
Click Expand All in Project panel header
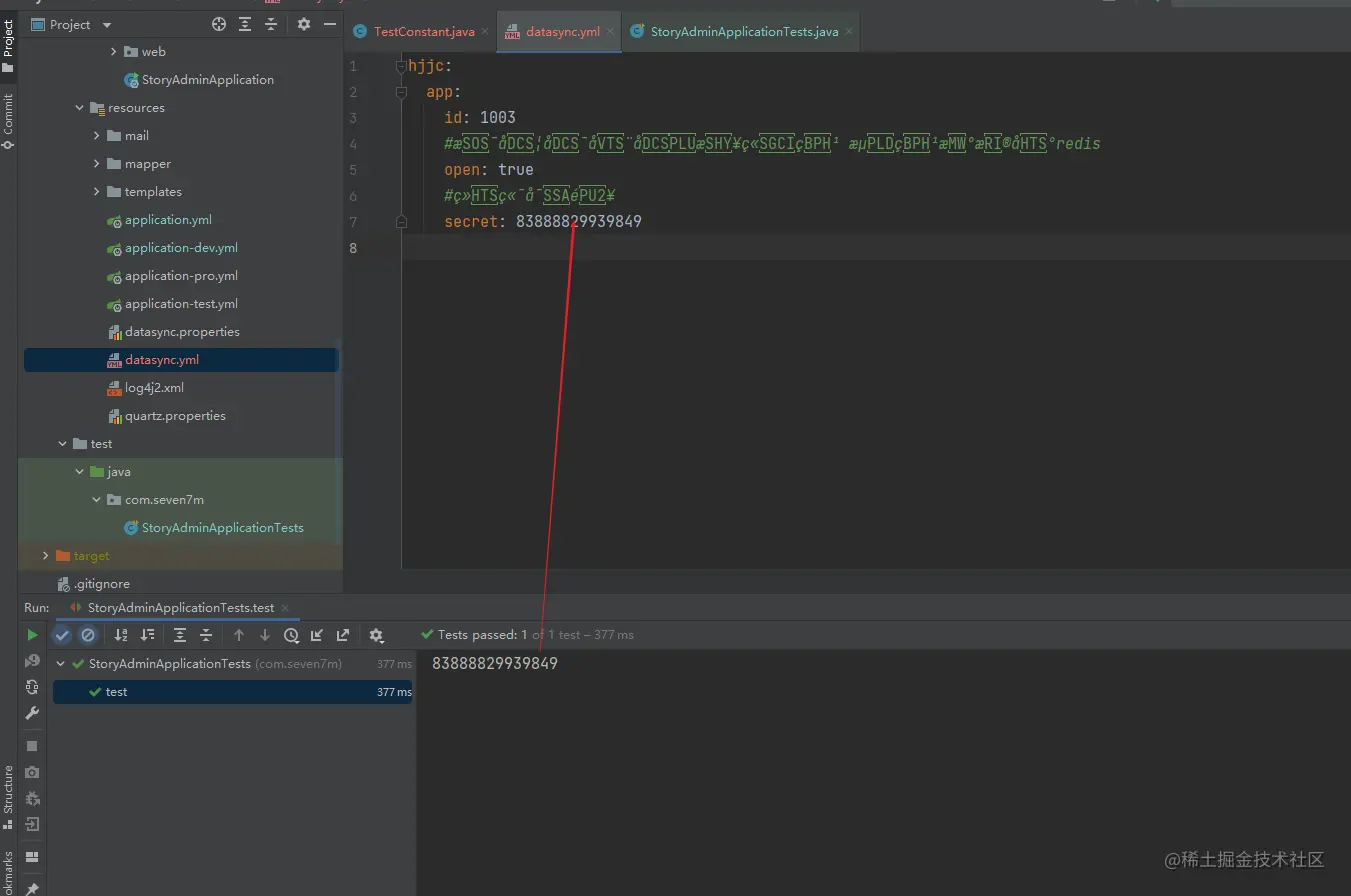point(246,24)
